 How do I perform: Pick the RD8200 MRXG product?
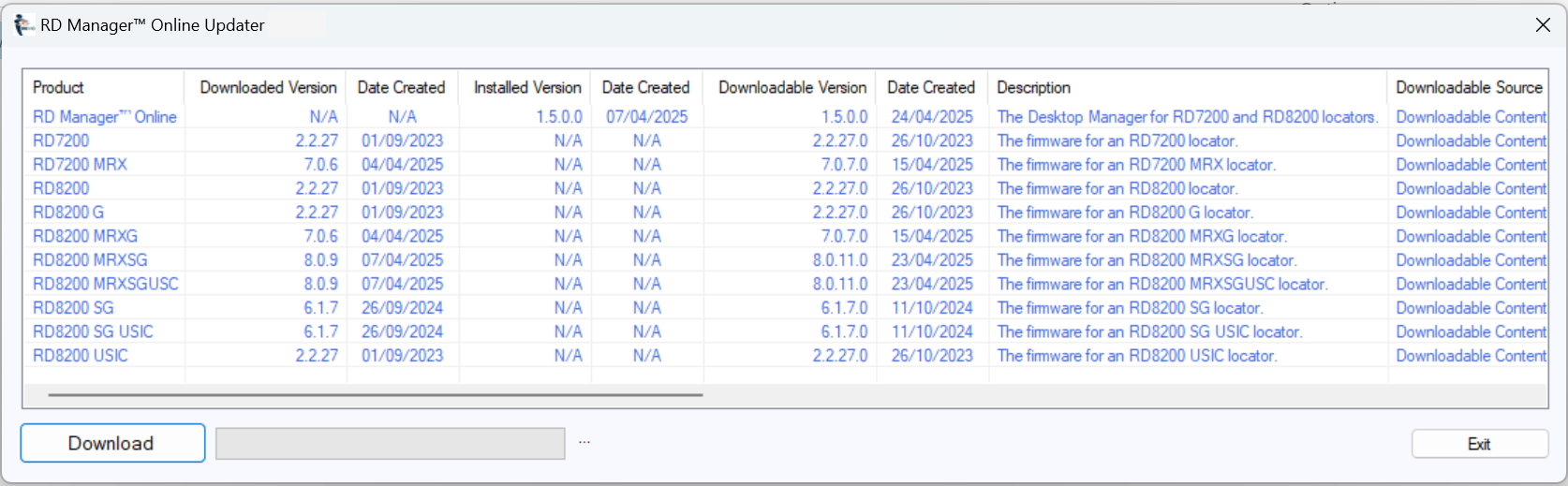(85, 236)
